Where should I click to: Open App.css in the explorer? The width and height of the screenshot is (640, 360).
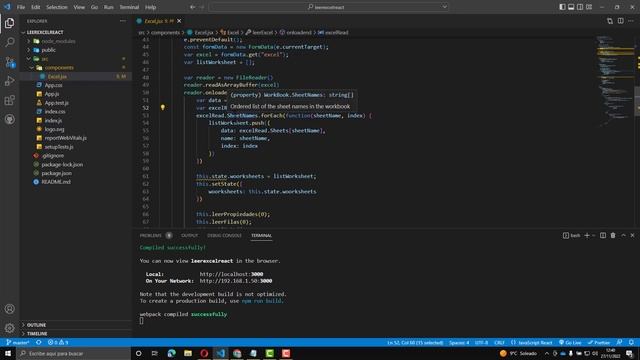coord(53,85)
